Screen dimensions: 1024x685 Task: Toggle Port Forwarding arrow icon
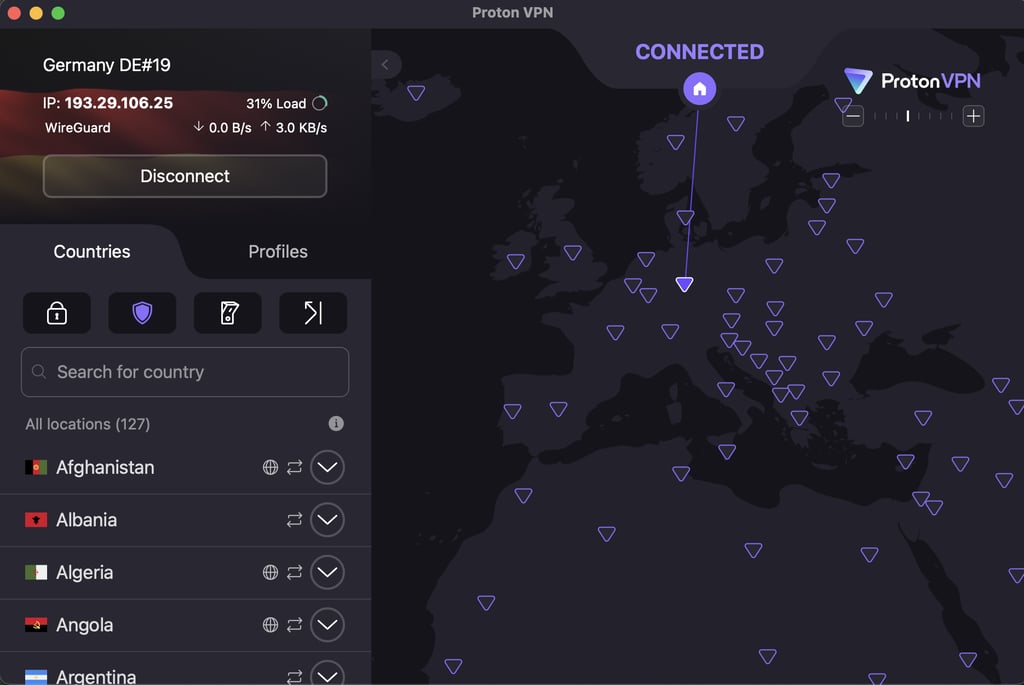coord(313,313)
